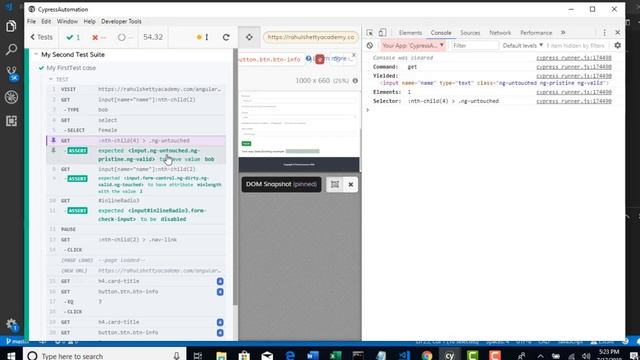This screenshot has height=360, width=640.
Task: Click the GET #inlineRadio3 command row
Action: click(x=136, y=200)
